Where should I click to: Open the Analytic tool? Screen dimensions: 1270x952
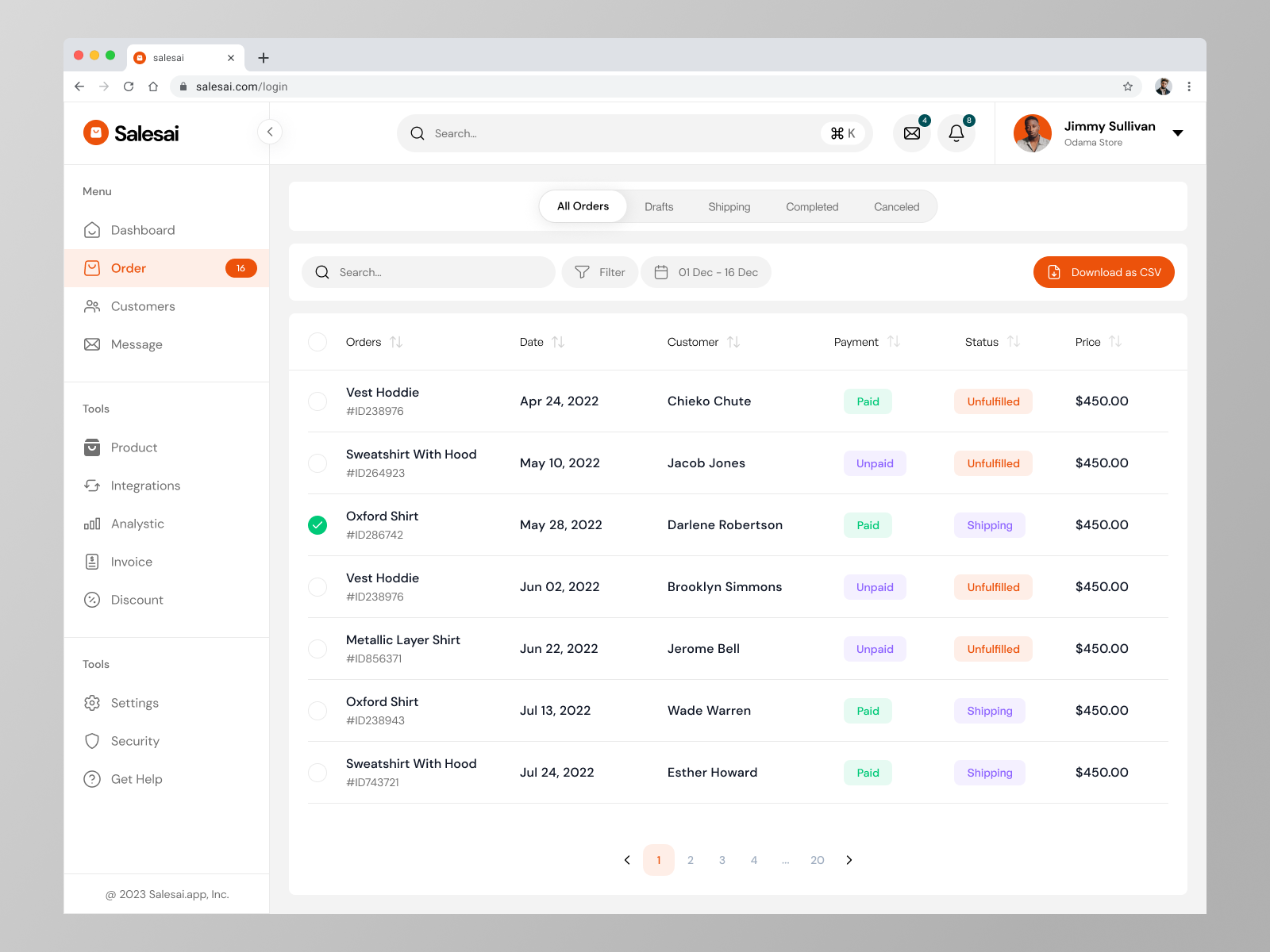tap(93, 524)
